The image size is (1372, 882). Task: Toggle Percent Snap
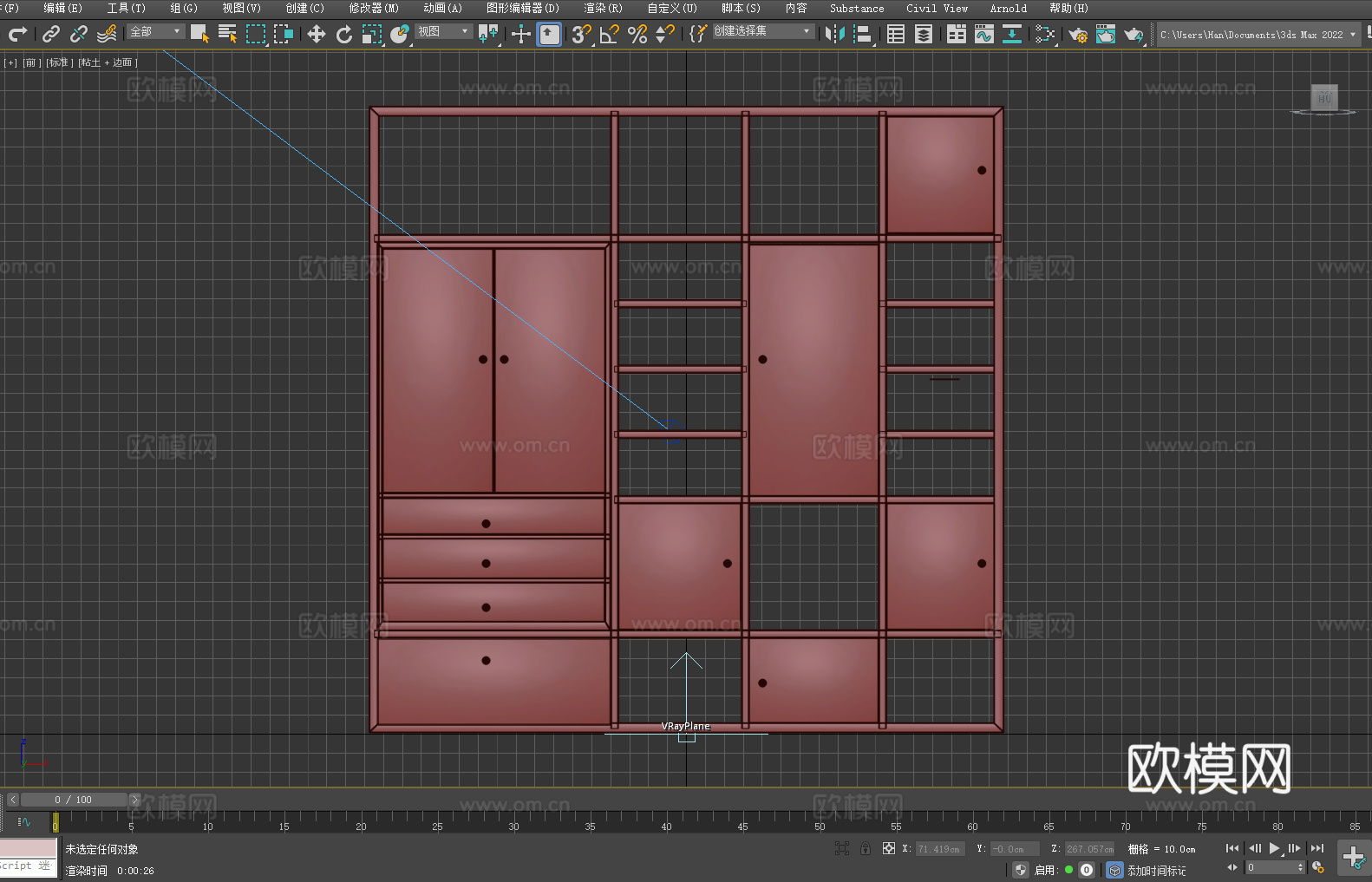click(x=637, y=34)
